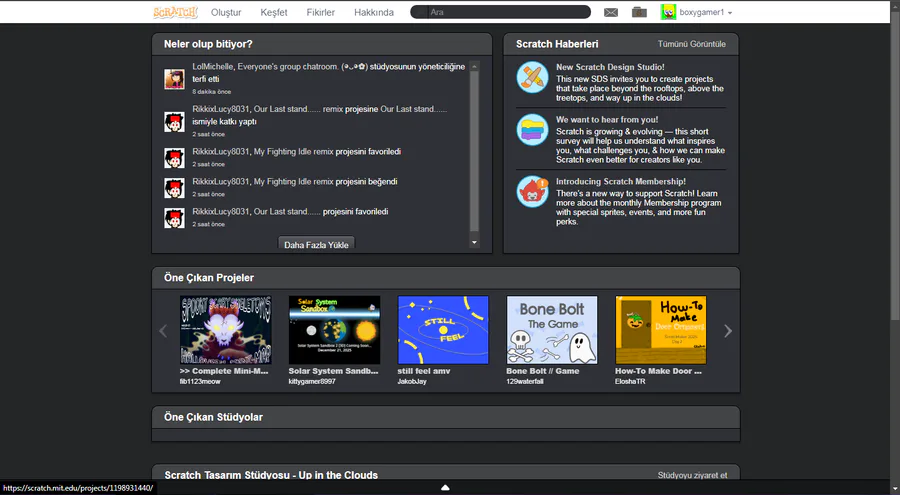Open the Oluştur menu item
This screenshot has height=495, width=900.
226,12
